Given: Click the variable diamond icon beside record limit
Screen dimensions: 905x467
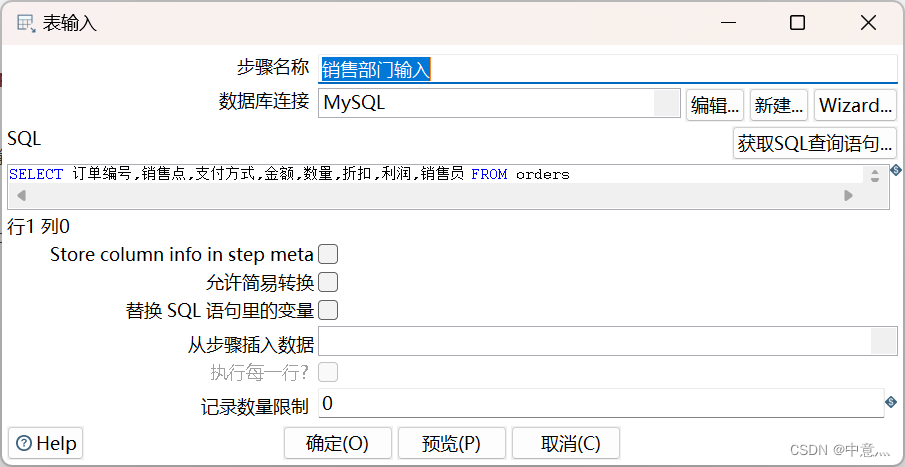Looking at the screenshot, I should pos(891,402).
